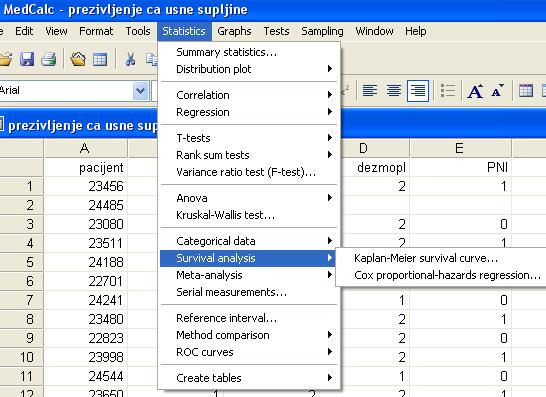Center text alignment icon
The width and height of the screenshot is (546, 397).
click(x=394, y=91)
